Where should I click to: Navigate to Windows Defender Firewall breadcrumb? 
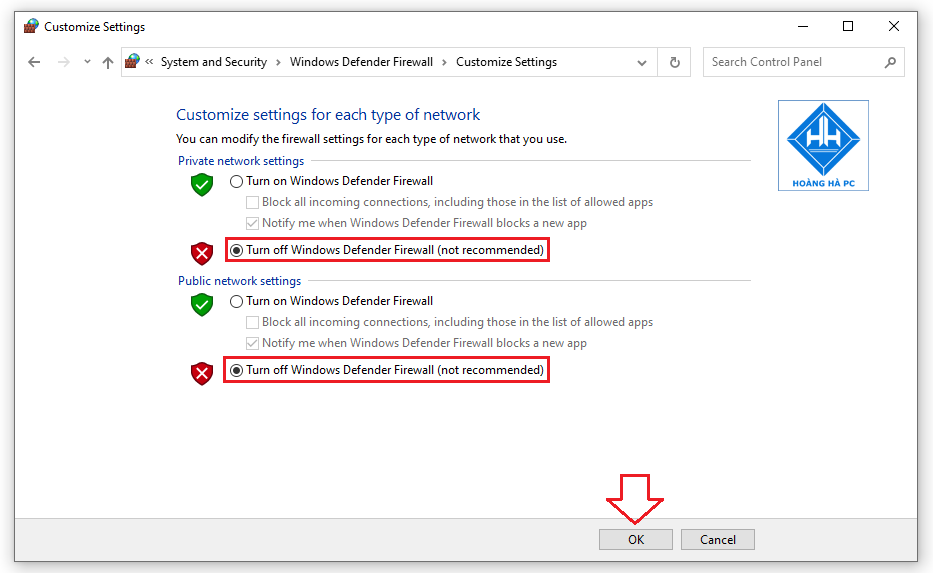tap(361, 62)
